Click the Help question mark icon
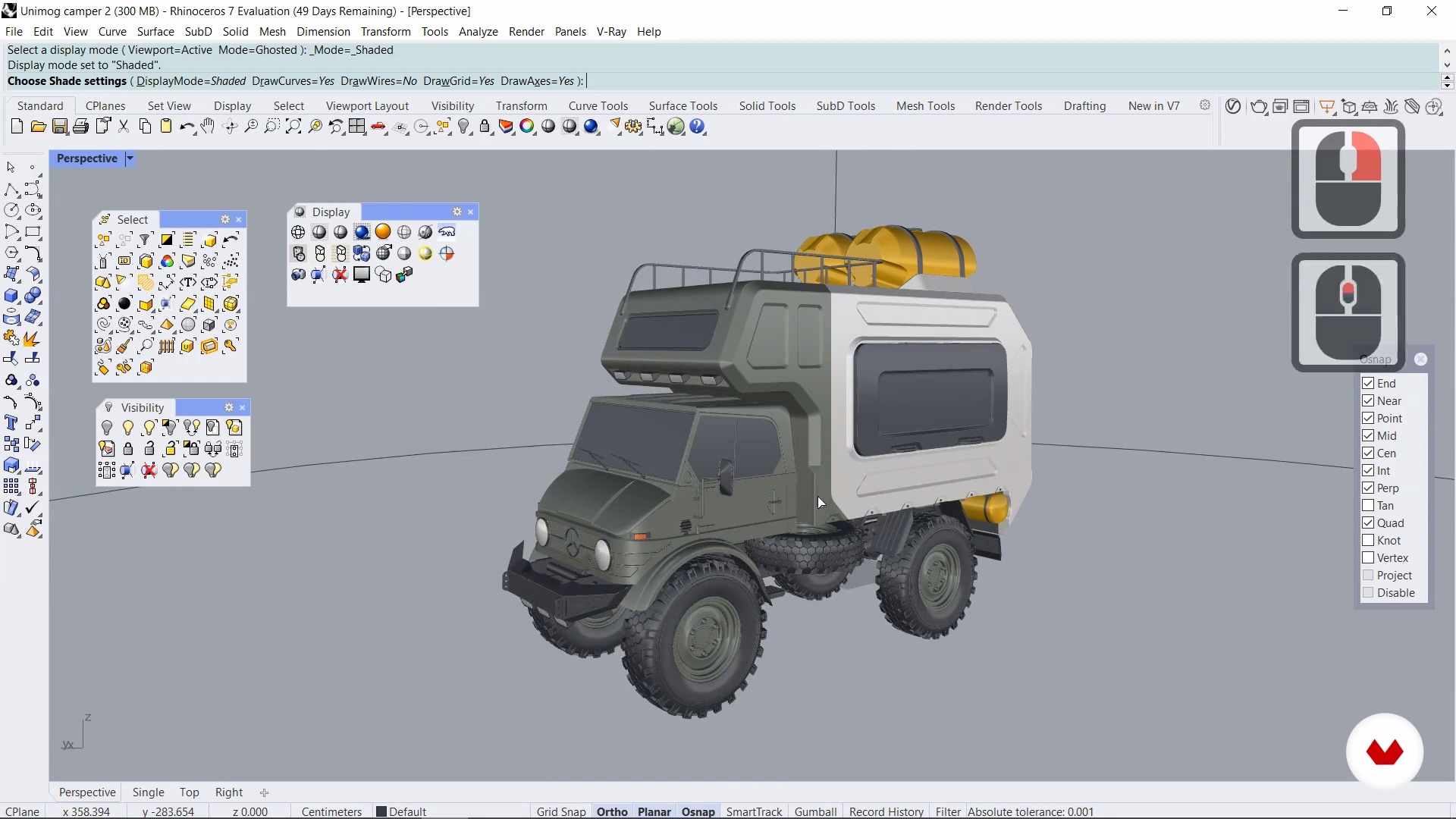Screen dimensions: 1456x819 (x=698, y=127)
